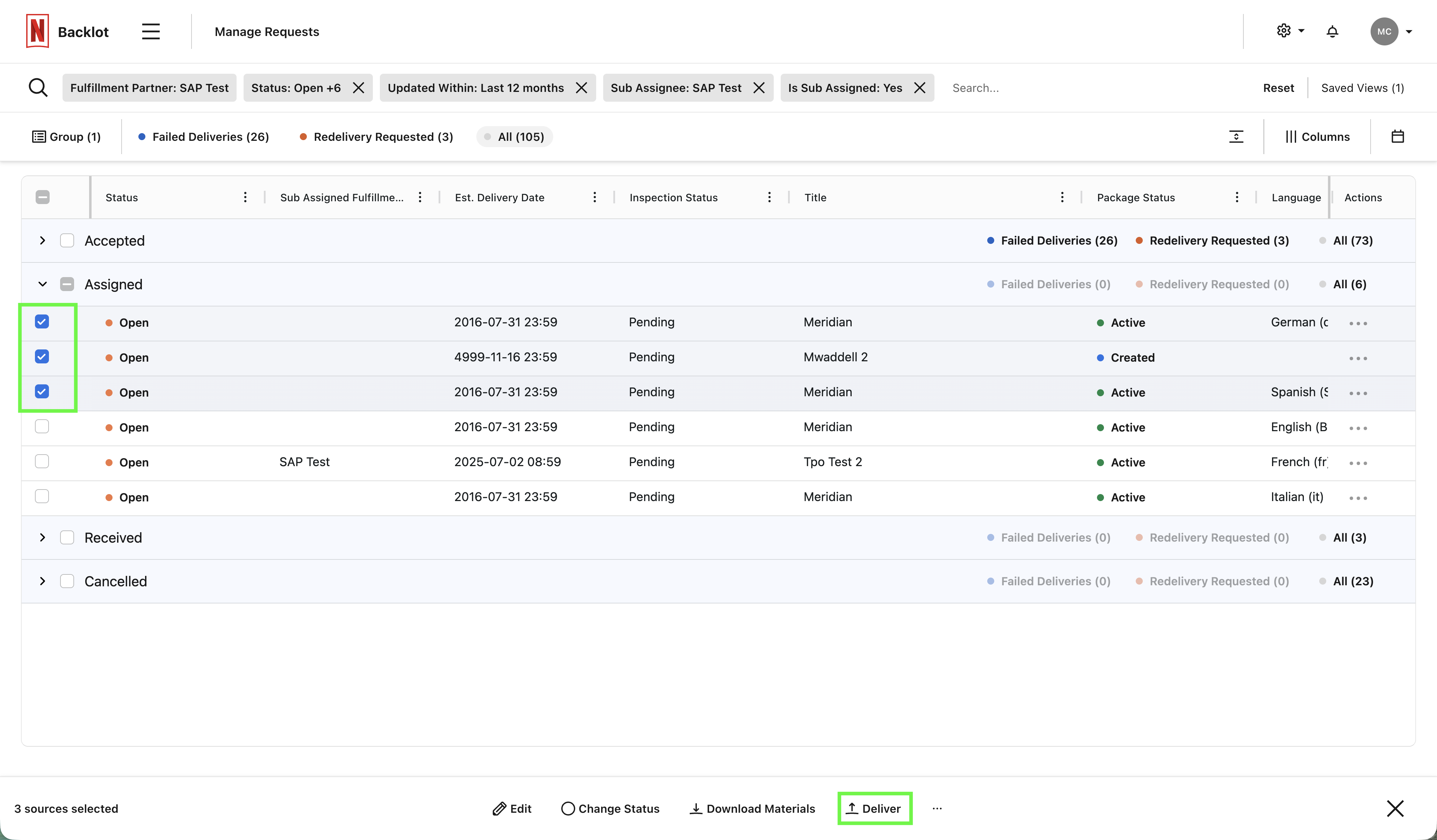
Task: Uncheck the Mwaddell 2 row checkbox
Action: coord(42,357)
